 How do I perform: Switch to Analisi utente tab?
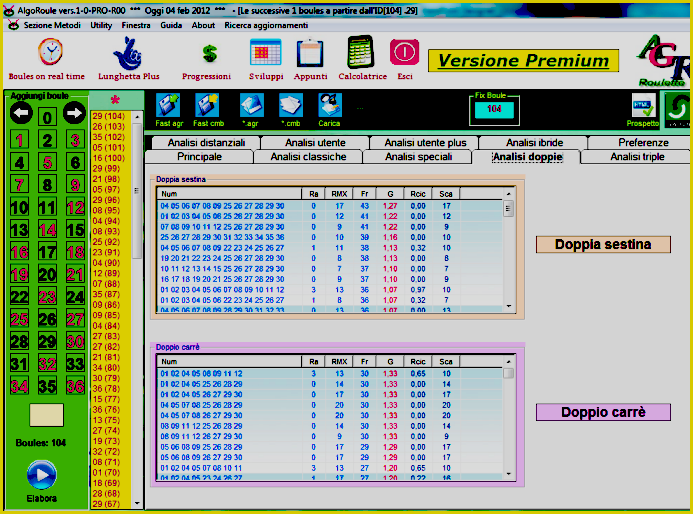(x=315, y=143)
